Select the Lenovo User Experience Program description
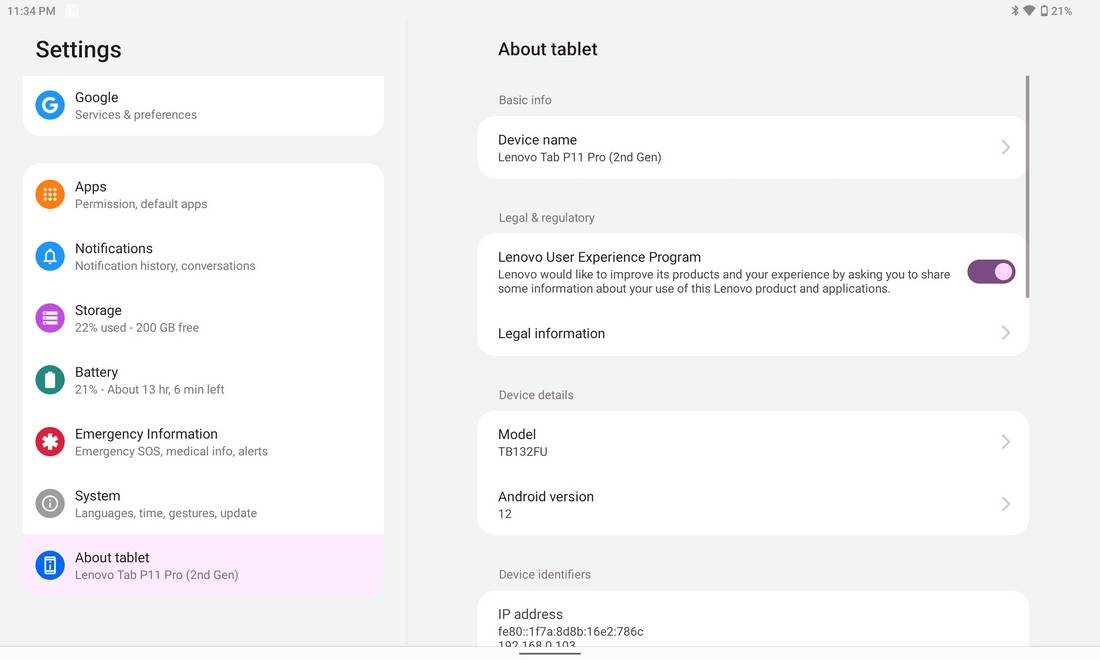 (724, 281)
